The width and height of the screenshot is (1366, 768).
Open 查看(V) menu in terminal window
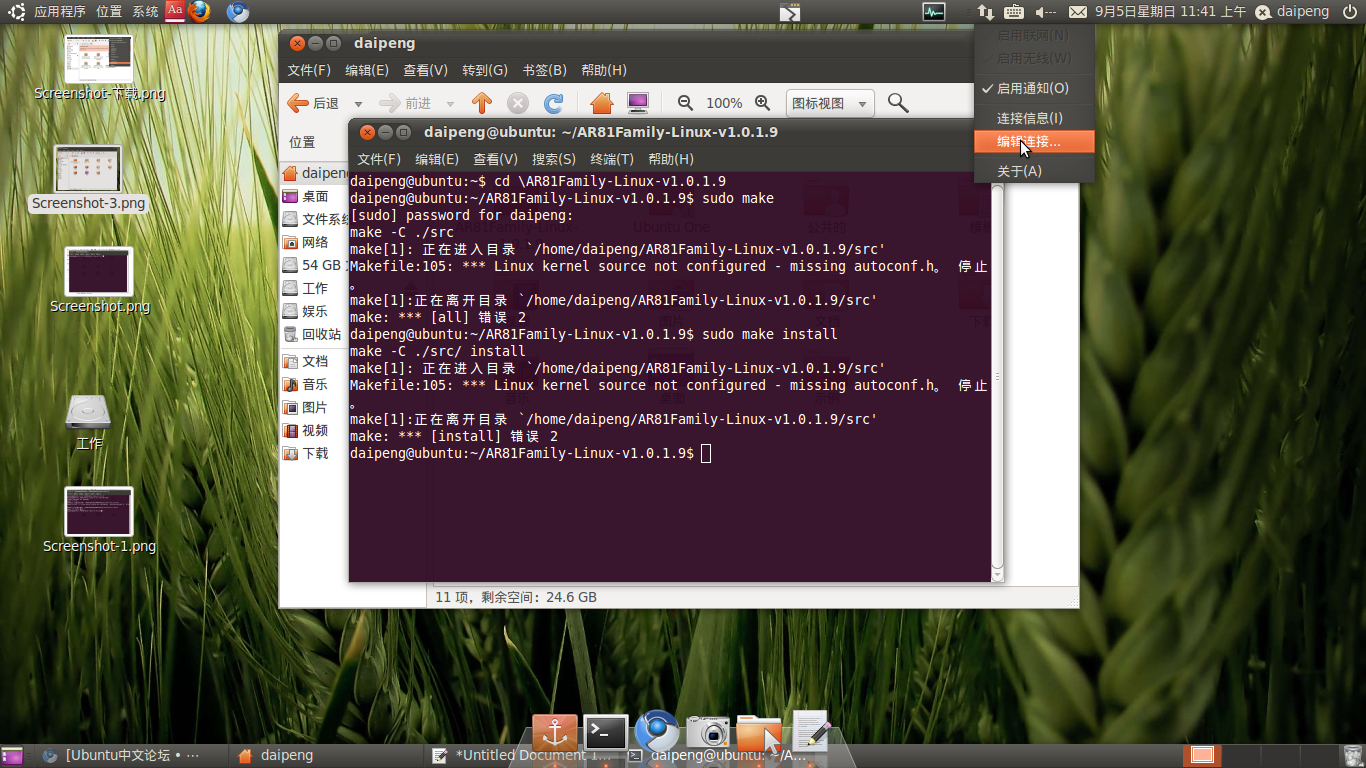tap(495, 159)
